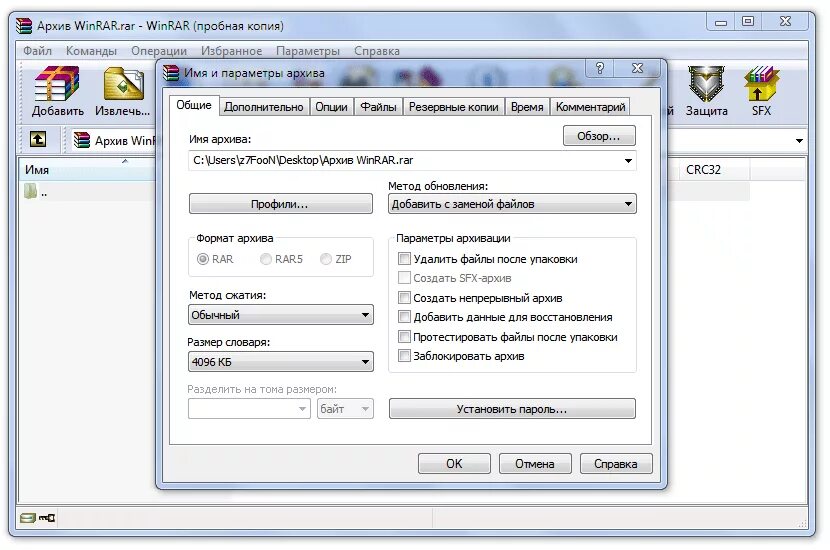Image resolution: width=830 pixels, height=550 pixels.
Task: Click the Обзор... button
Action: tap(599, 136)
